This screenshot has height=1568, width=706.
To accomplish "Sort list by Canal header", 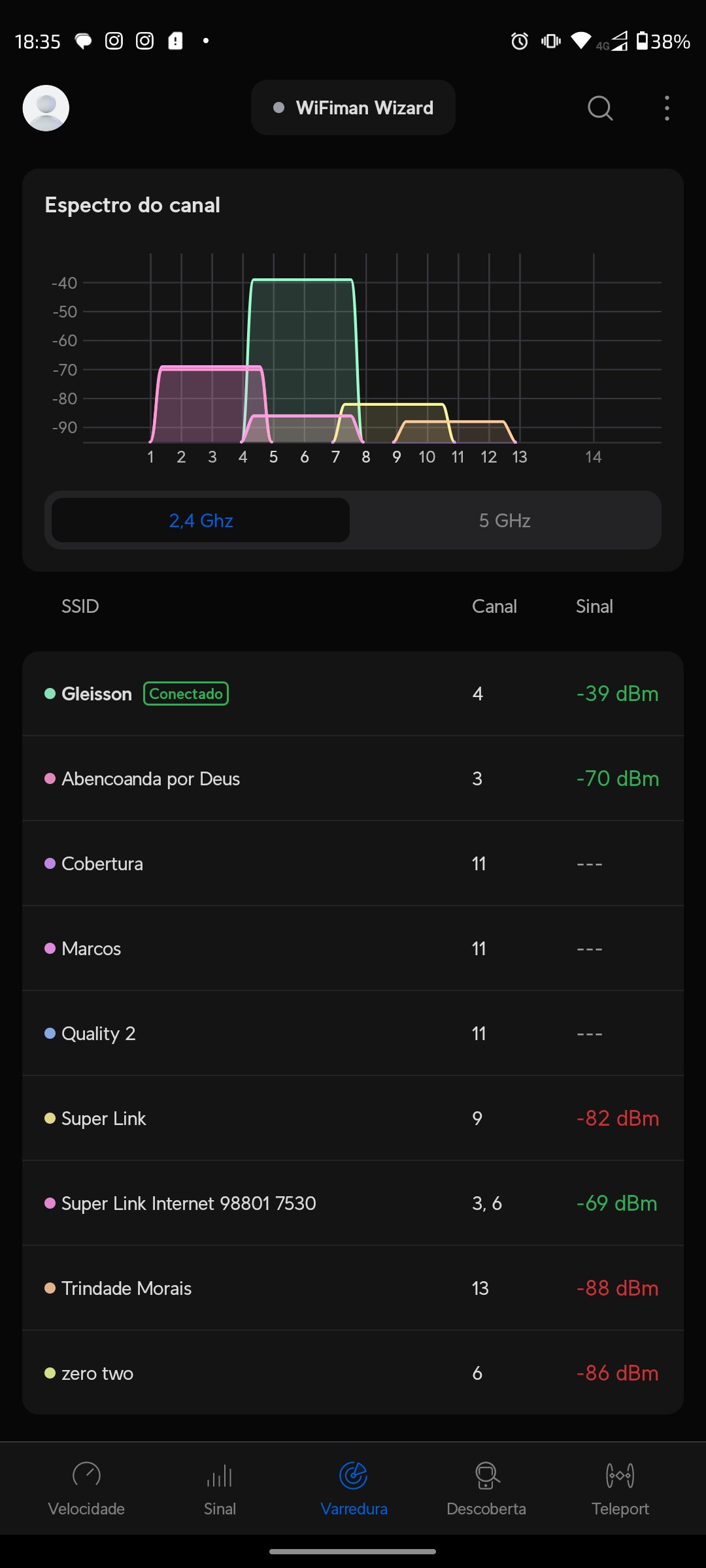I will [x=494, y=606].
